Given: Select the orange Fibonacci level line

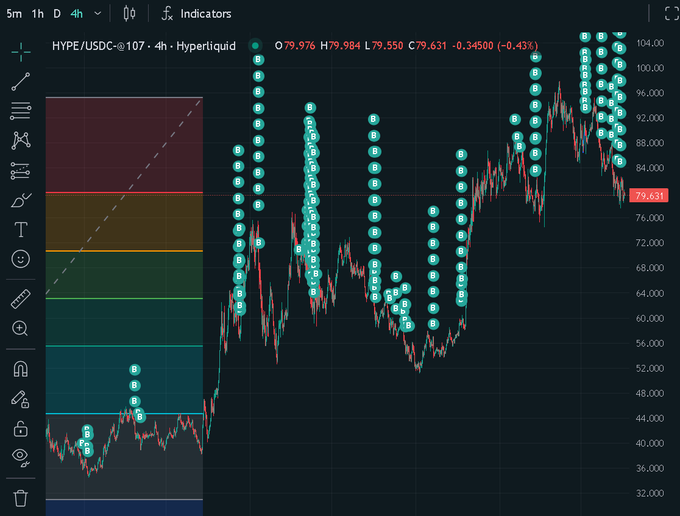Looking at the screenshot, I should tap(124, 251).
